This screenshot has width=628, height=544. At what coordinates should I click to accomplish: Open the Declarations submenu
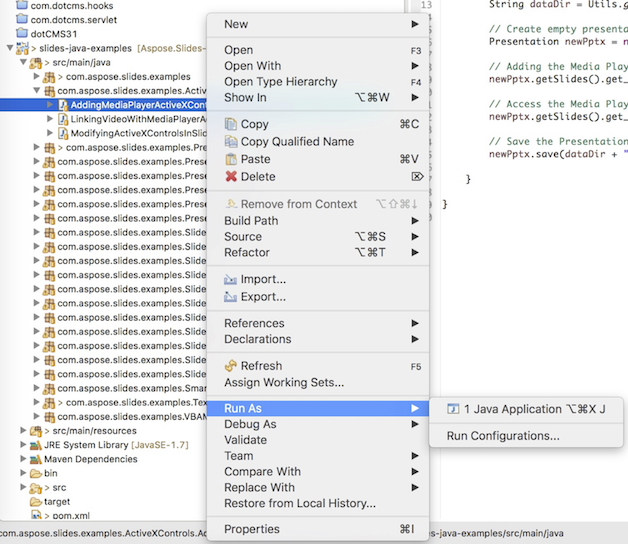tap(318, 339)
